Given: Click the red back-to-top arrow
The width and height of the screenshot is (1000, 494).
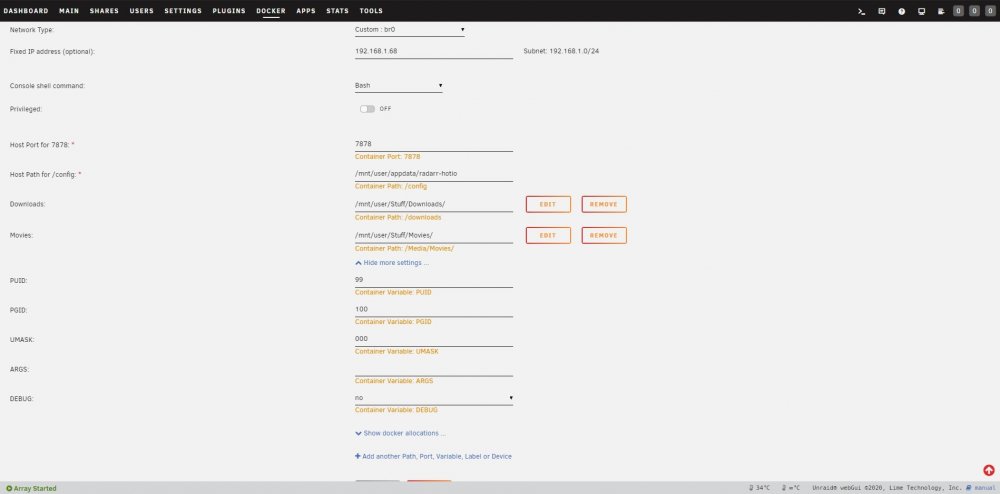Looking at the screenshot, I should pyautogui.click(x=989, y=470).
